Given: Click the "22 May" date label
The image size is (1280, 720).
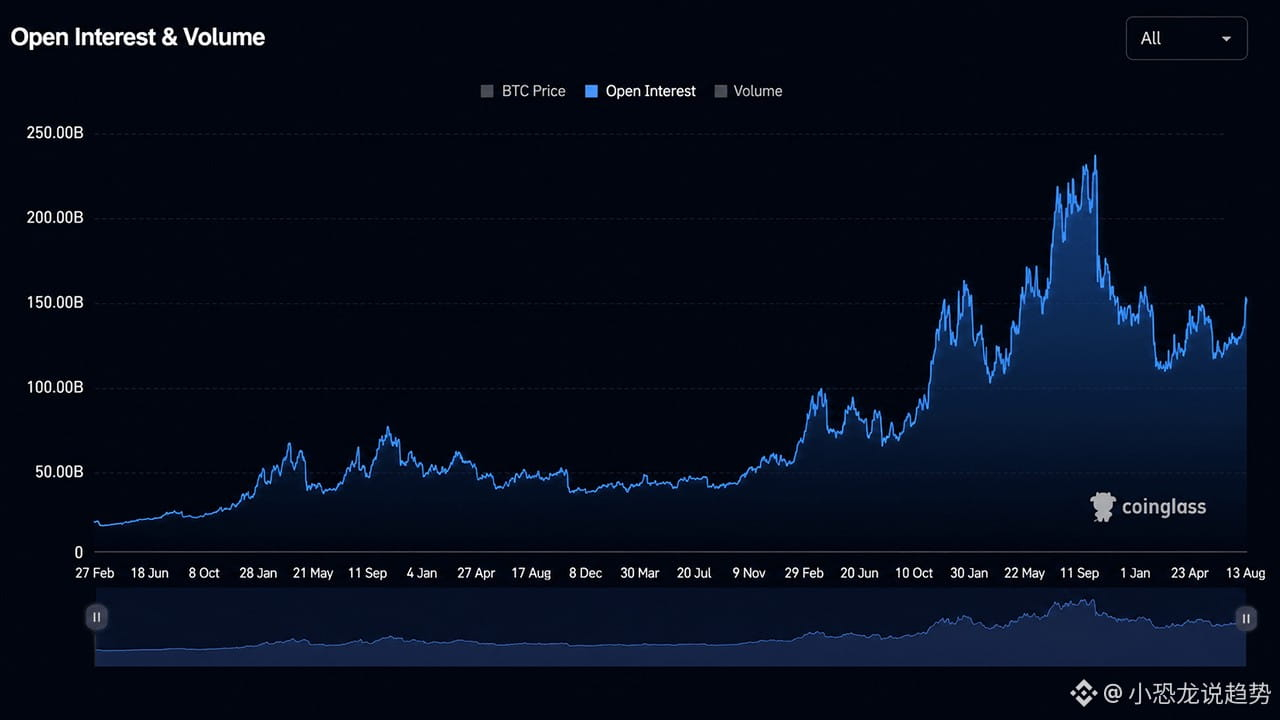Looking at the screenshot, I should (x=1024, y=573).
